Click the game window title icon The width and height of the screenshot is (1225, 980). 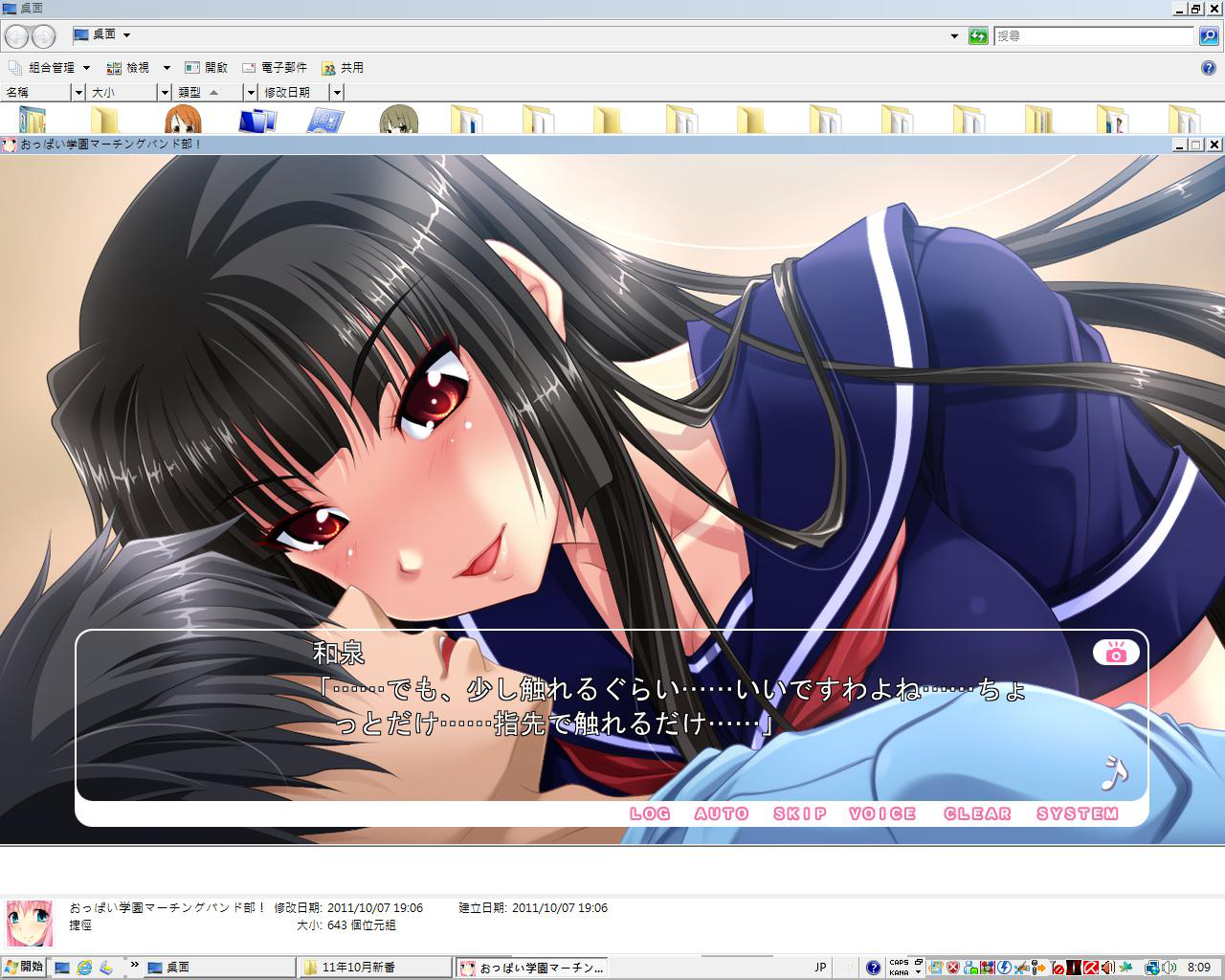coord(10,145)
